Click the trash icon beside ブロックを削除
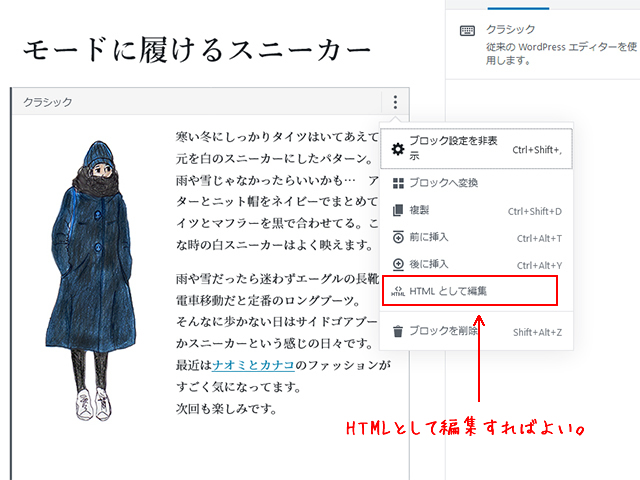 coord(398,331)
